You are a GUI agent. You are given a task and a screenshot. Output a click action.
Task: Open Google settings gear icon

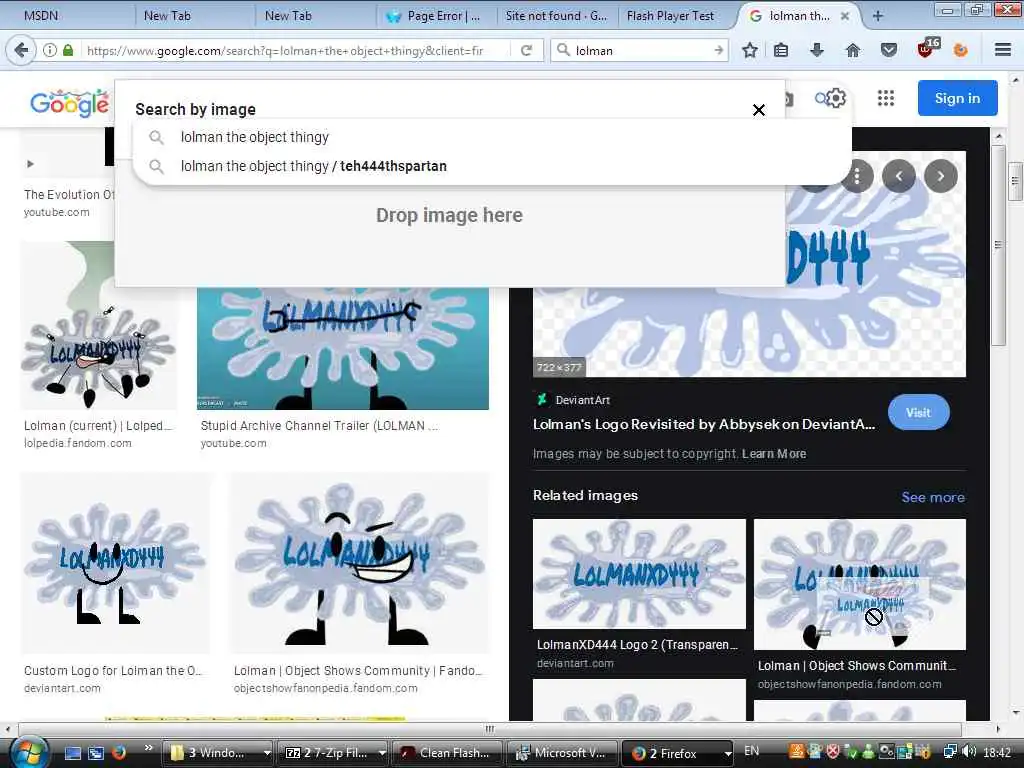[x=835, y=99]
